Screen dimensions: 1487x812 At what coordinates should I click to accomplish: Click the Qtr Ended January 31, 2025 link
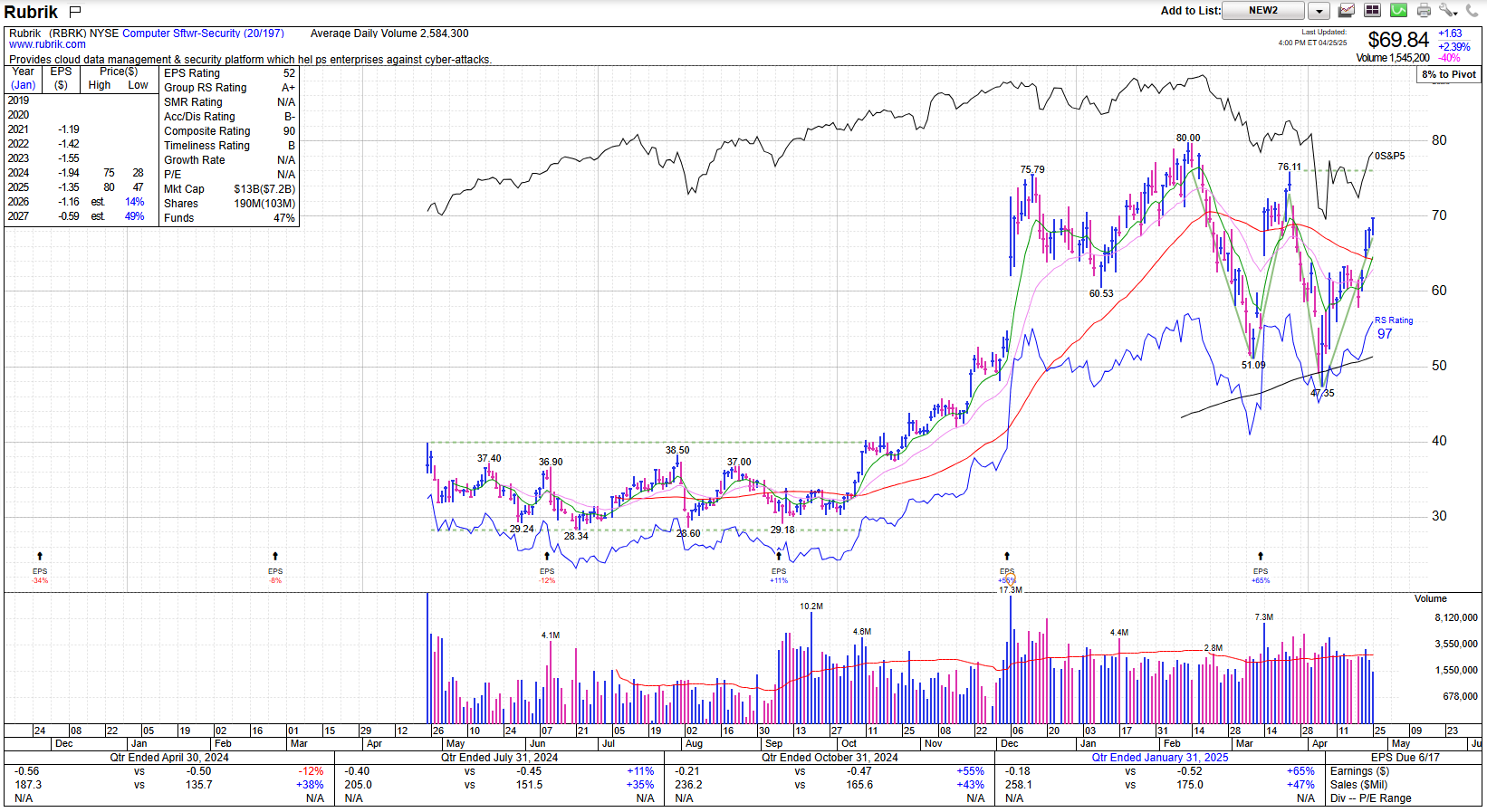[1159, 758]
